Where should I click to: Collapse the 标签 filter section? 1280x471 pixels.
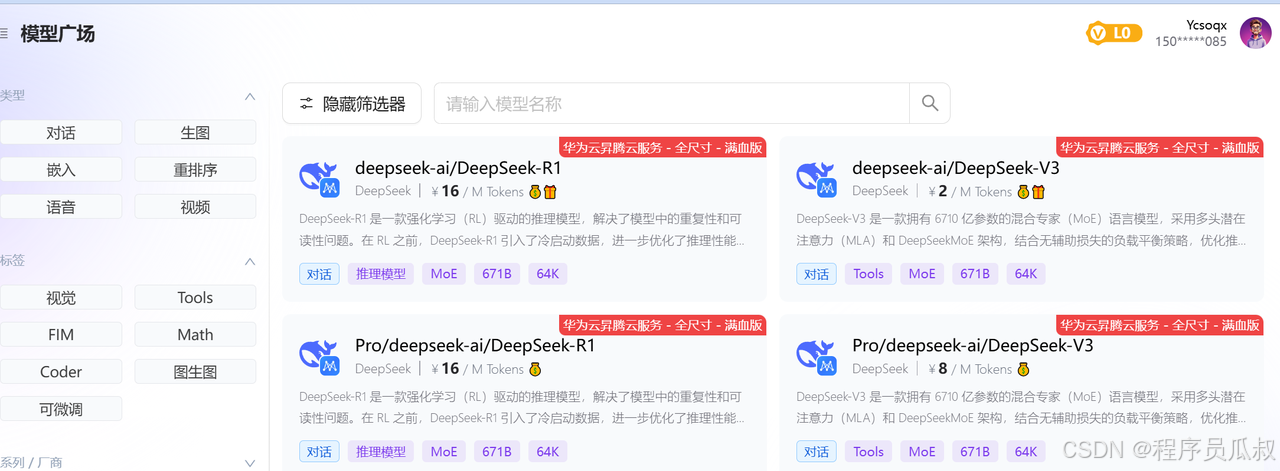tap(250, 261)
